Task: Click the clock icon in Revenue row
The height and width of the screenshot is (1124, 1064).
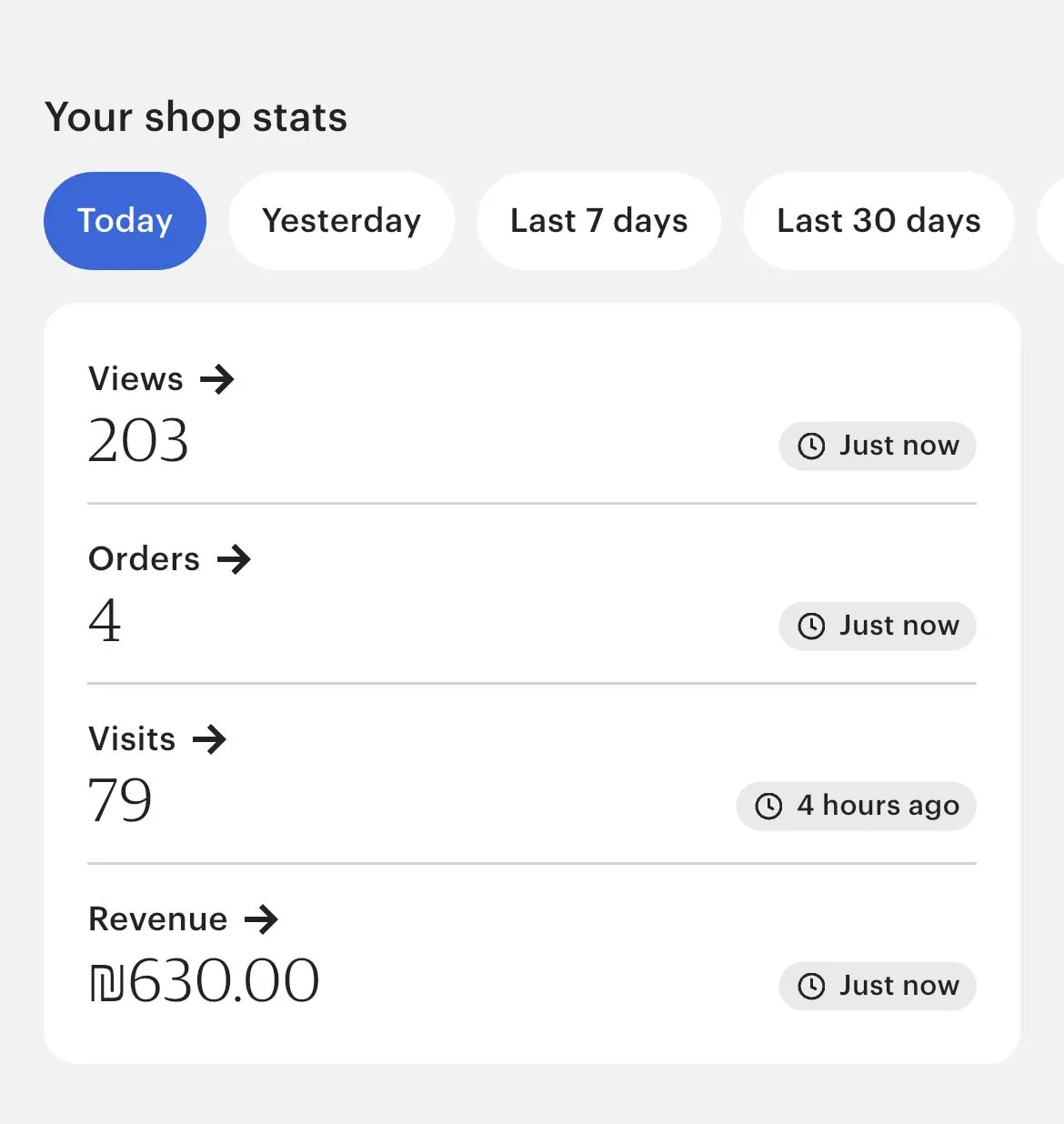Action: (811, 986)
